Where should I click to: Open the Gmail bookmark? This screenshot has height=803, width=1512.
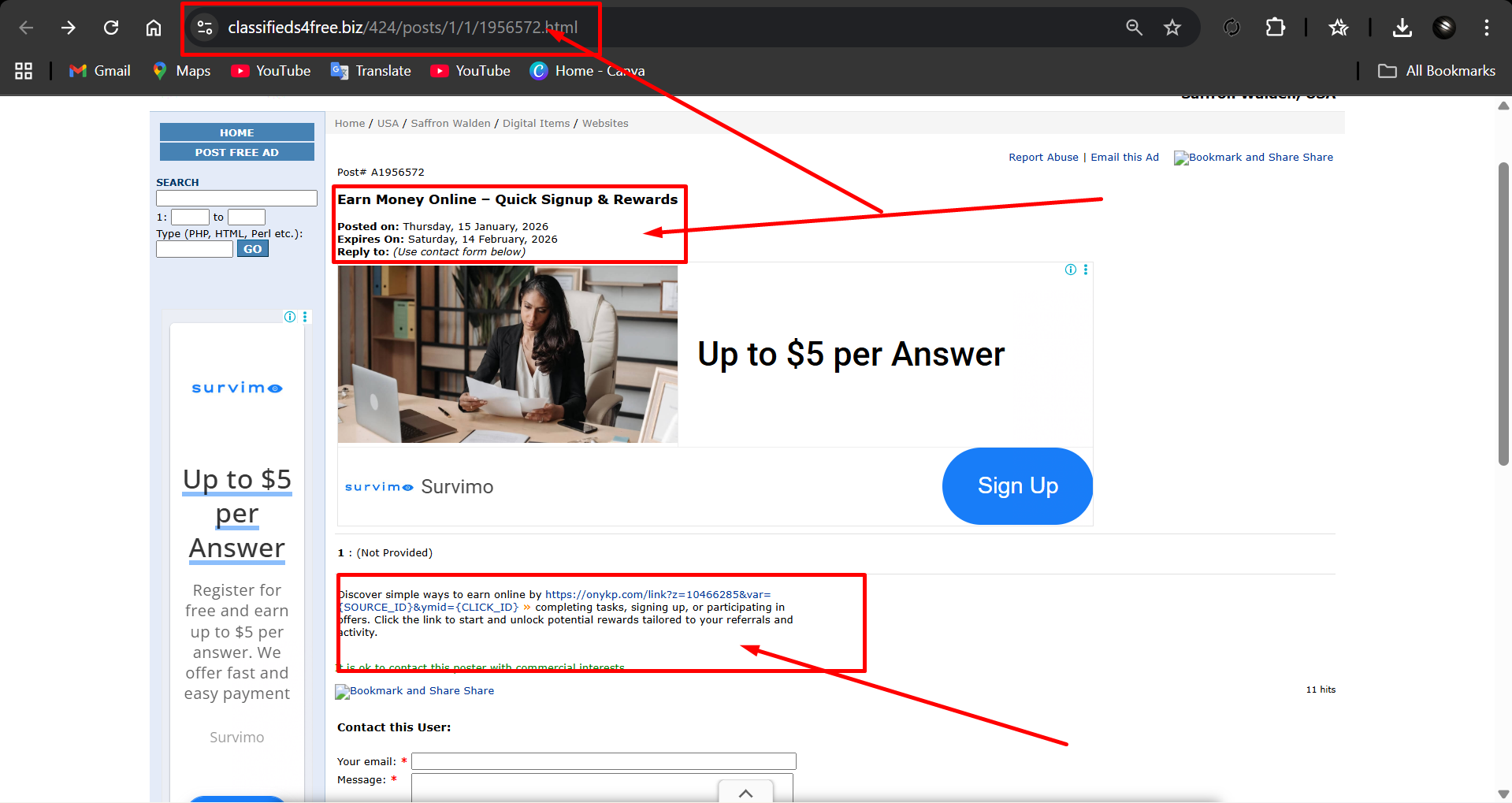(x=100, y=71)
